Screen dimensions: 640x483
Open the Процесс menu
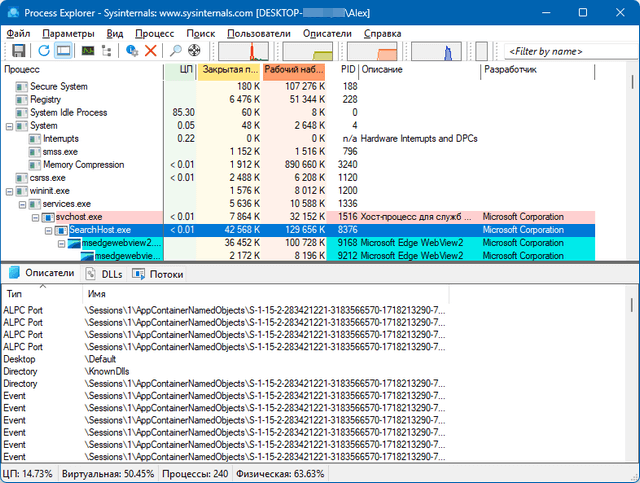click(155, 33)
